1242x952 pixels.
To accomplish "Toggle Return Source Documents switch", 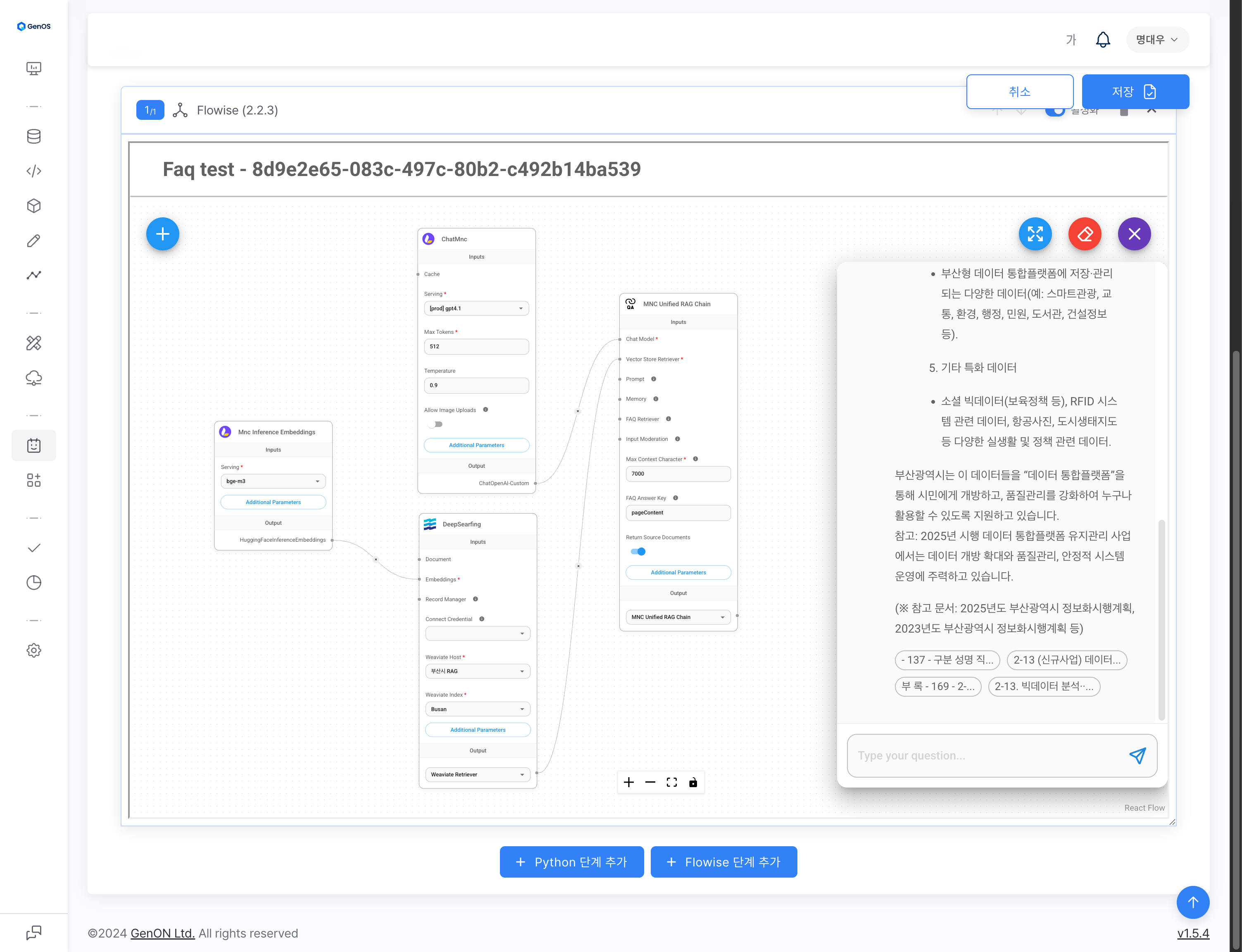I will [638, 551].
